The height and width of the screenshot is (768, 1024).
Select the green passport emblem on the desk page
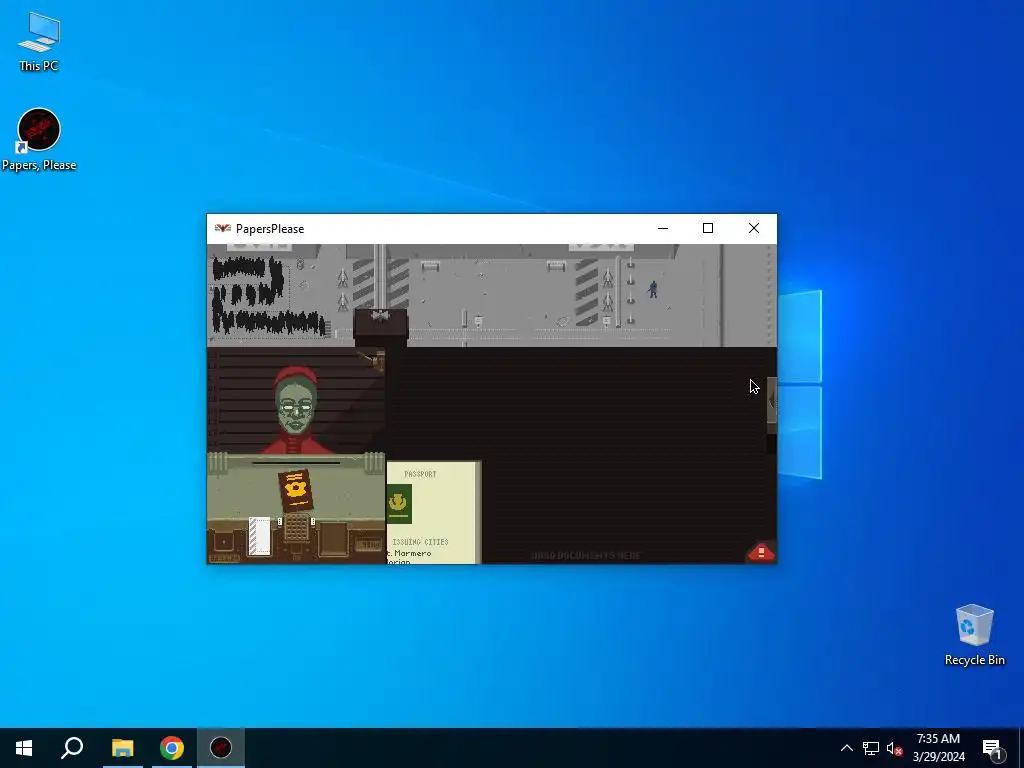pos(398,504)
